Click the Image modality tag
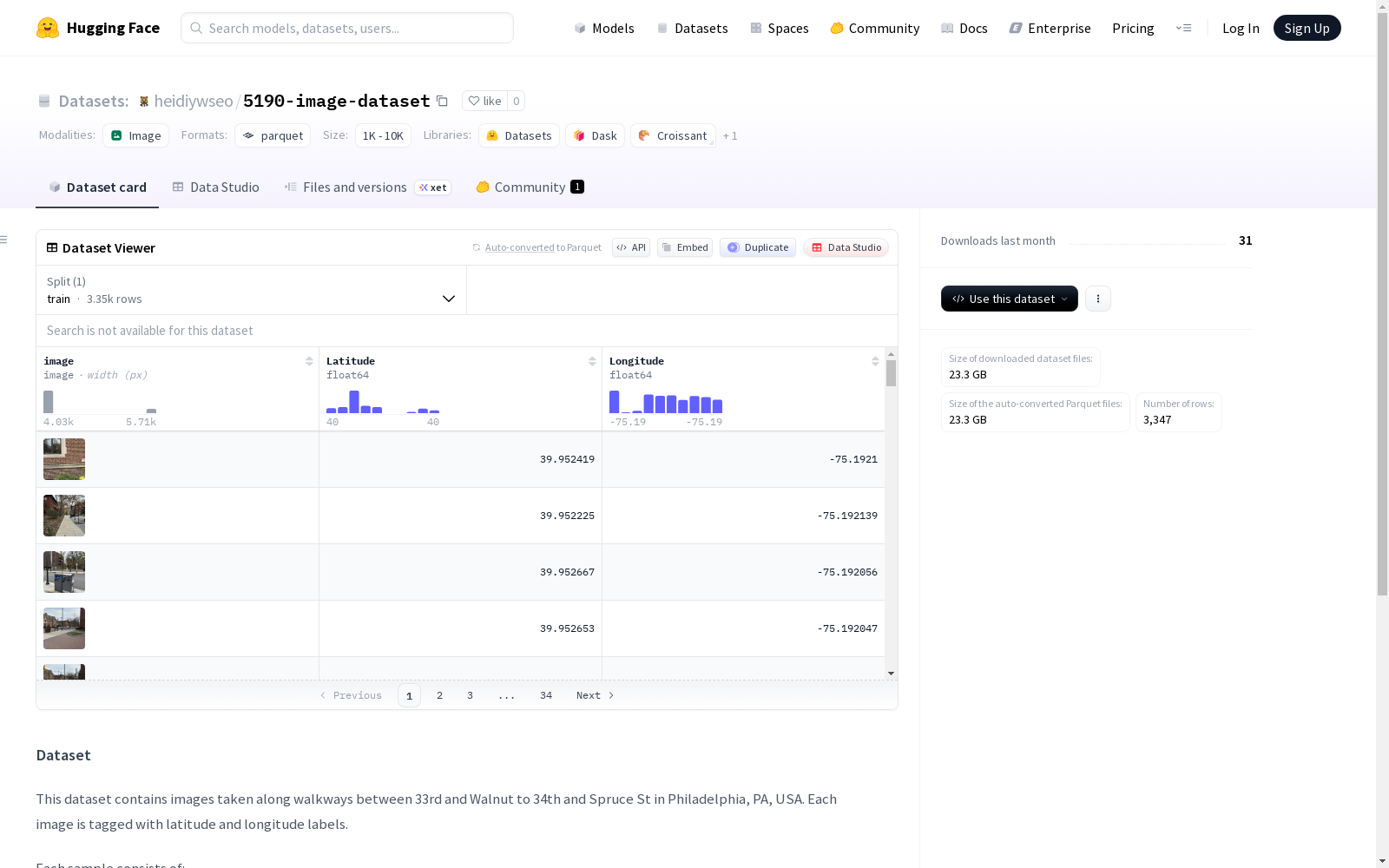The width and height of the screenshot is (1389, 868). (x=135, y=135)
